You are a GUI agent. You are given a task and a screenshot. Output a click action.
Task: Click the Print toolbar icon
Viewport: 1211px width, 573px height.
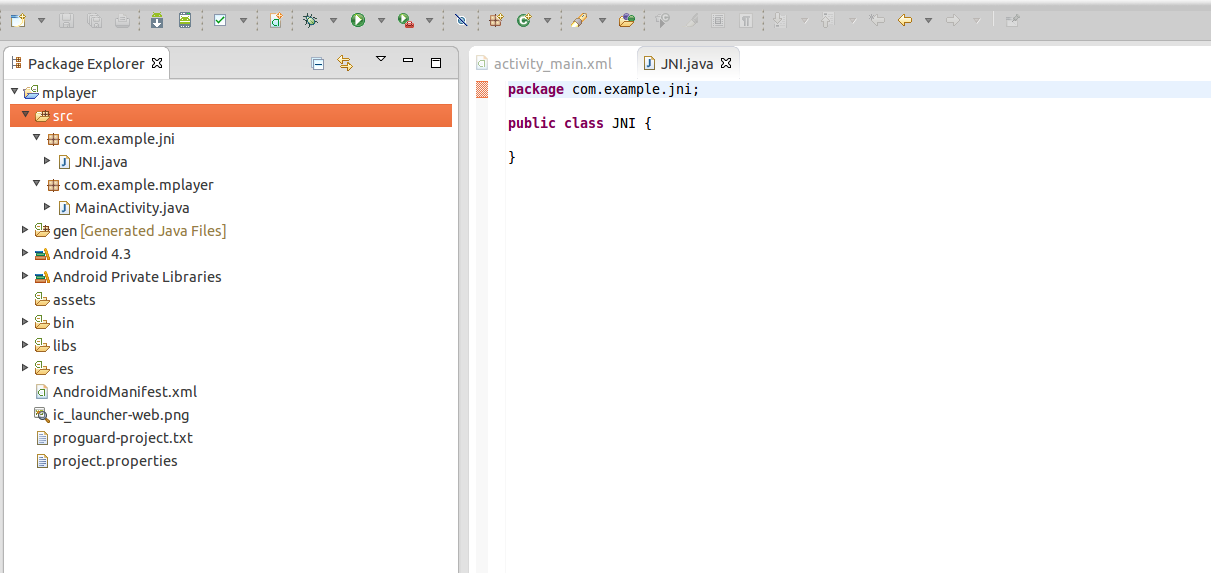(121, 20)
